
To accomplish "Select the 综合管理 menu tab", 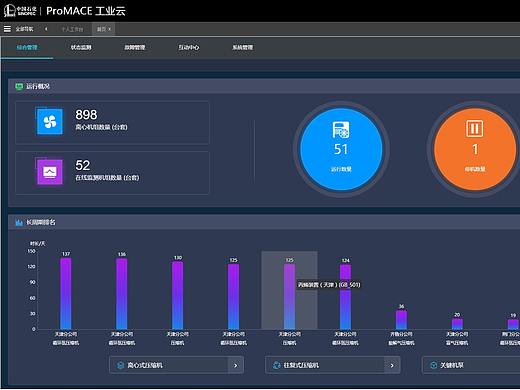I will [x=27, y=47].
